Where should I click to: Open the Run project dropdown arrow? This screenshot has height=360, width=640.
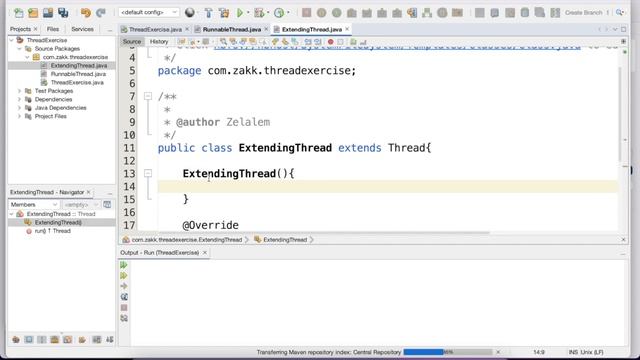pos(248,13)
